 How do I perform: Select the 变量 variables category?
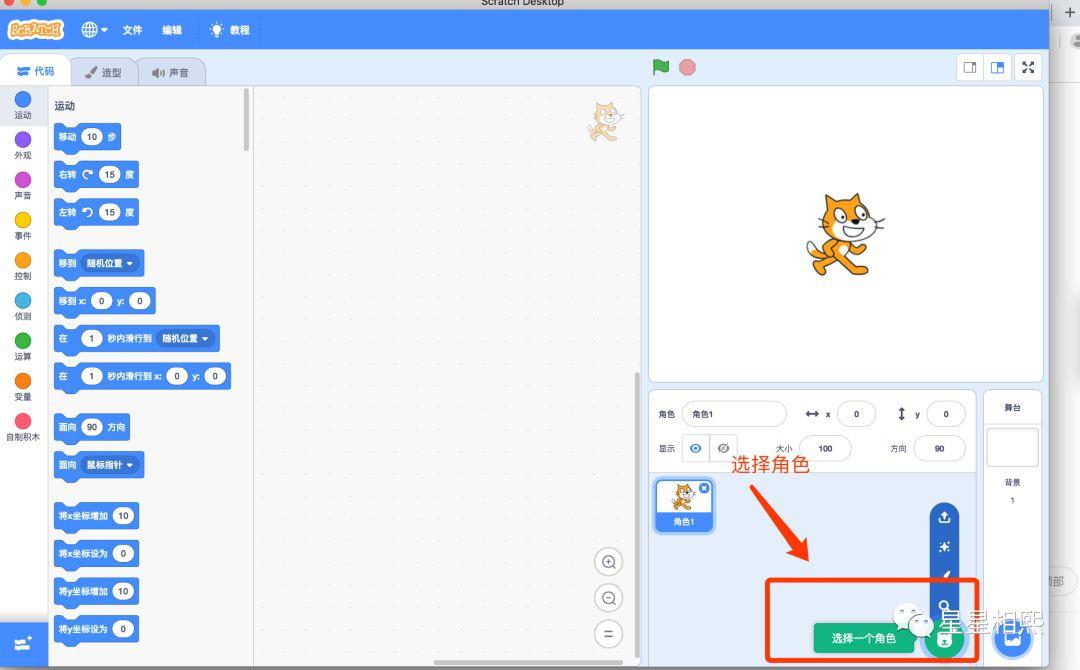[23, 387]
